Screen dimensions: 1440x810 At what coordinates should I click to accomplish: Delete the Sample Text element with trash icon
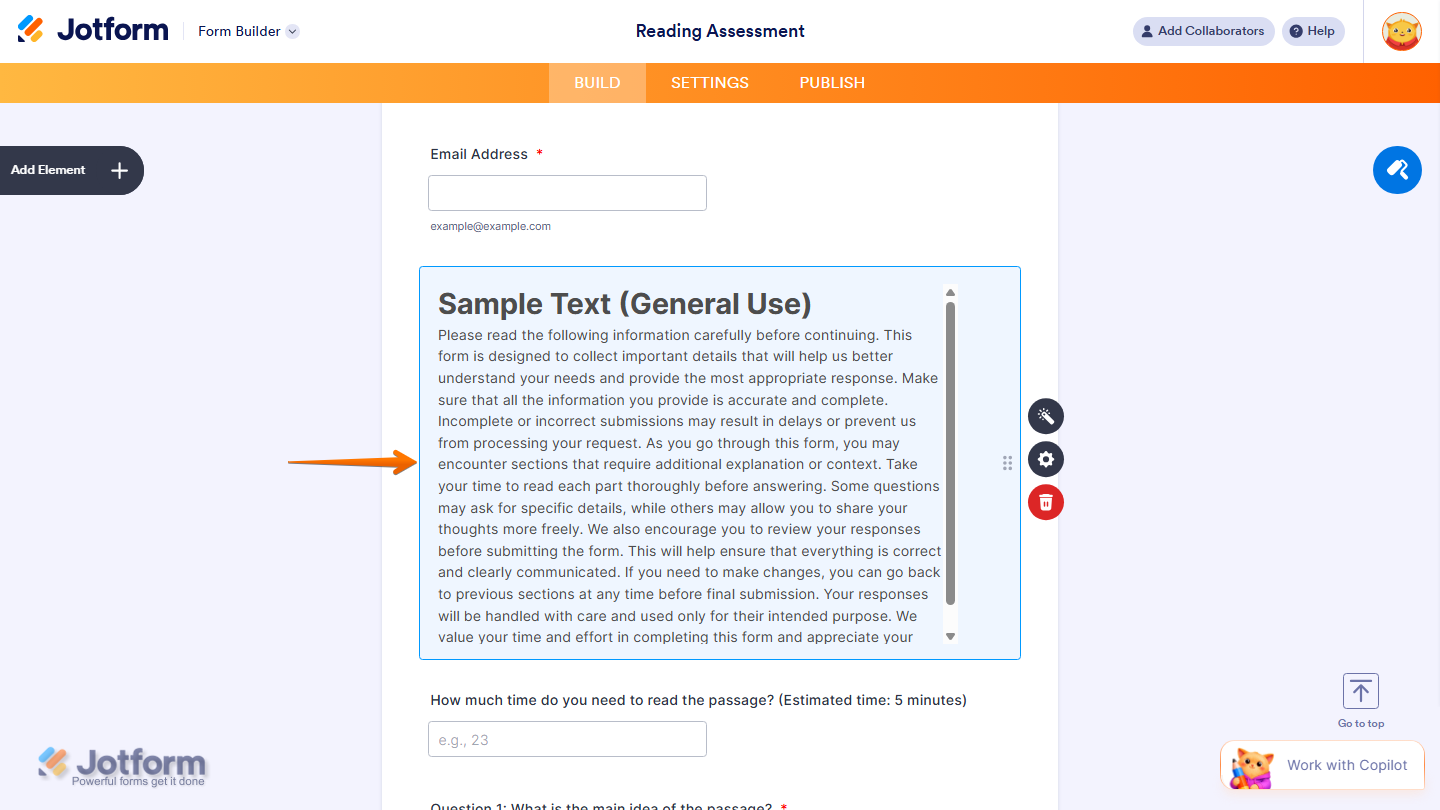(x=1045, y=502)
